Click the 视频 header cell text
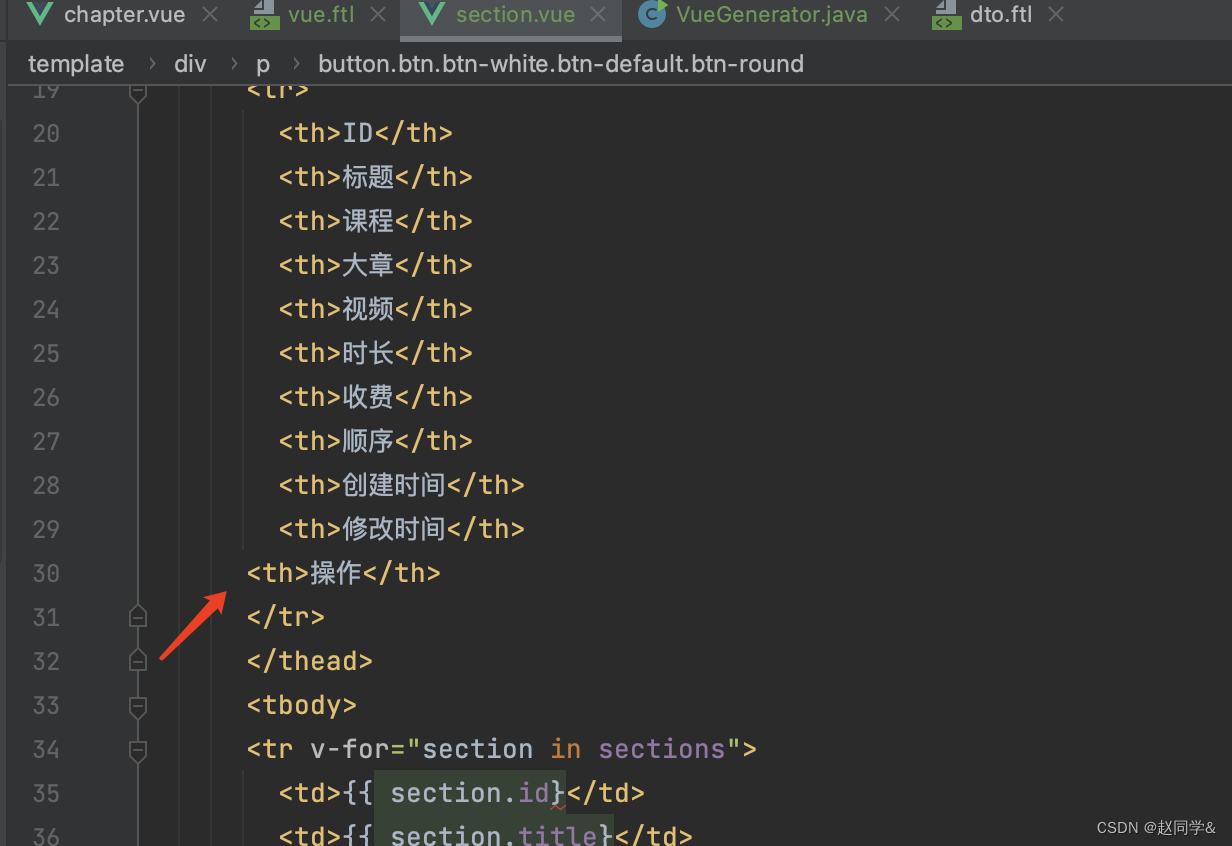The width and height of the screenshot is (1232, 846). (369, 309)
